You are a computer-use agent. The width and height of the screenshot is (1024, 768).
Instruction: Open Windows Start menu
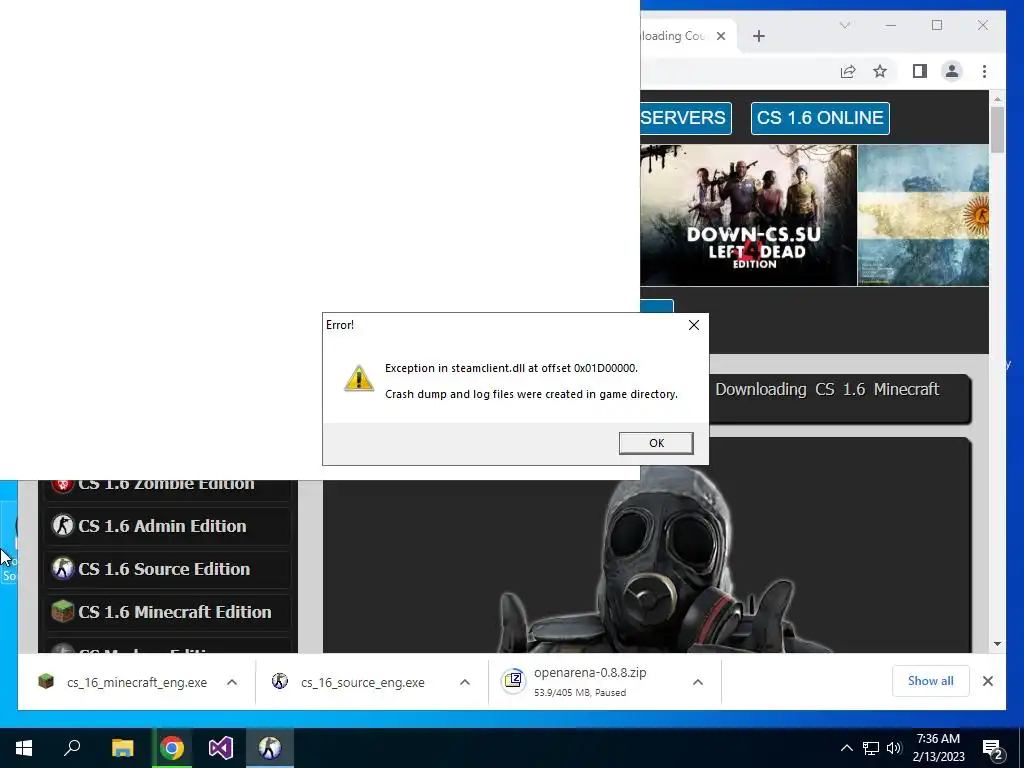[24, 748]
